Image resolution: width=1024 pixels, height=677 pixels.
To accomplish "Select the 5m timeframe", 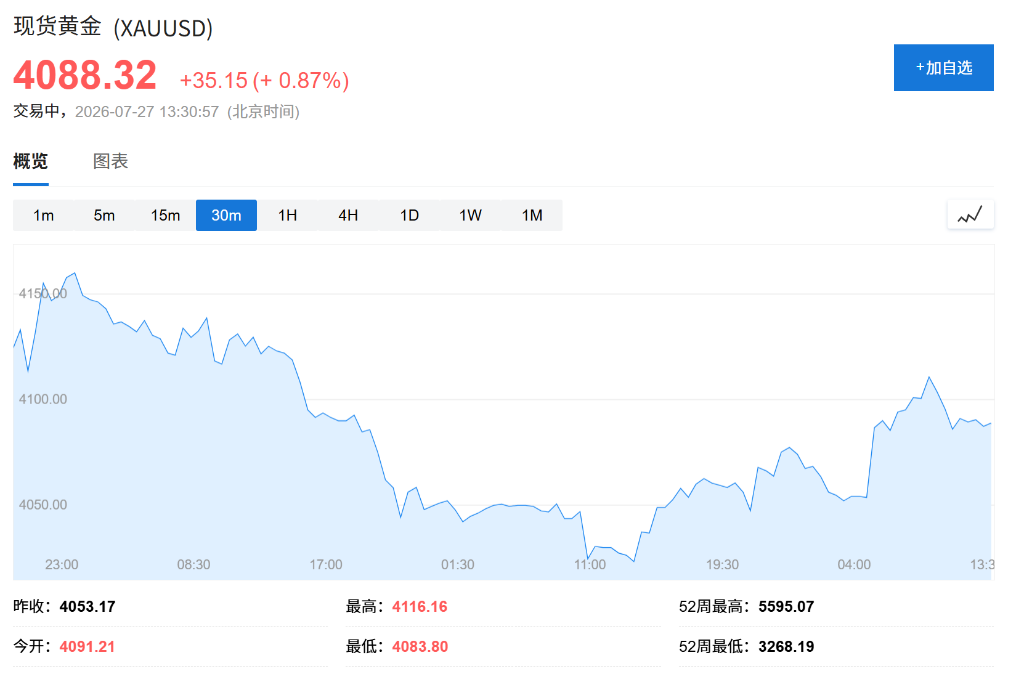I will pos(104,215).
